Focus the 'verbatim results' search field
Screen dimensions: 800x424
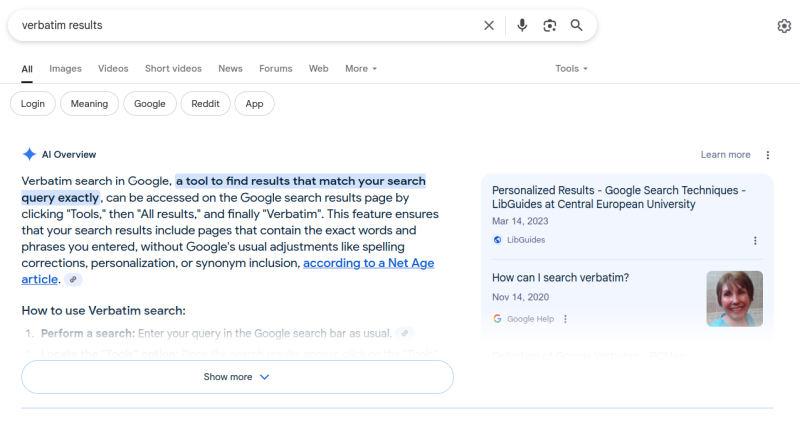click(245, 26)
